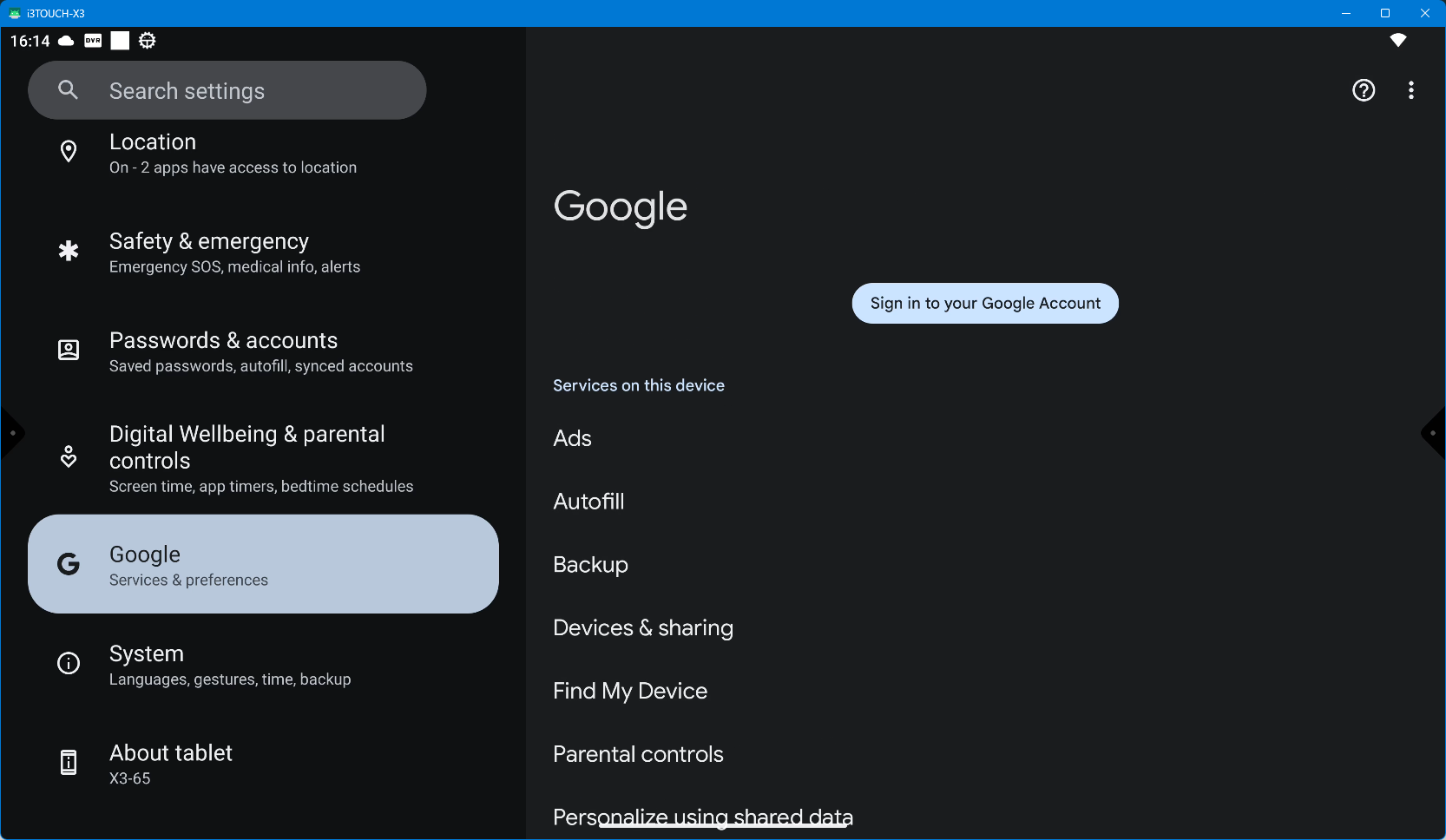
Task: Click the Google G logo icon
Action: 69,565
